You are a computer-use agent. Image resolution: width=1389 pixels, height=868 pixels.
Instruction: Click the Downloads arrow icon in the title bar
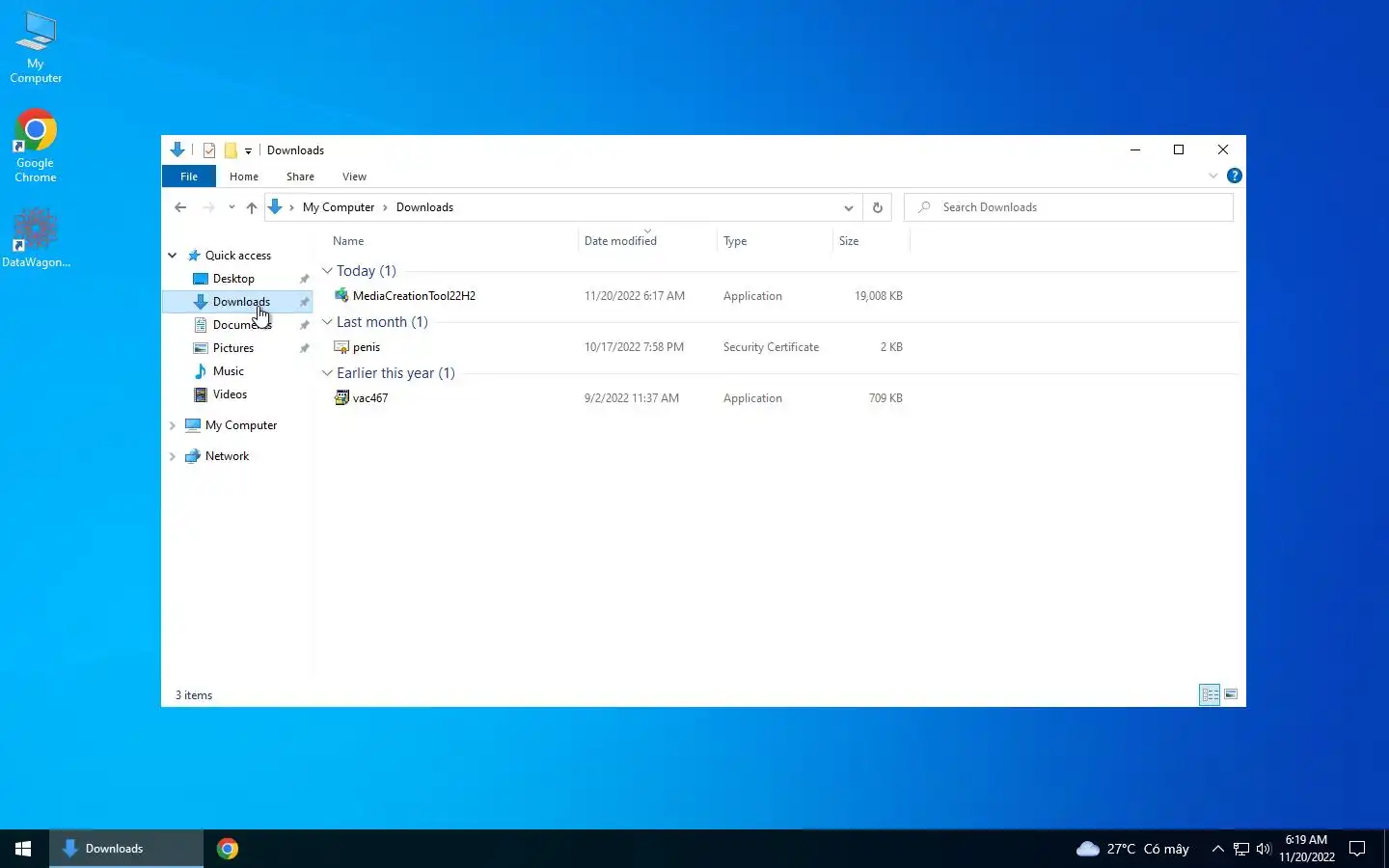pyautogui.click(x=177, y=150)
